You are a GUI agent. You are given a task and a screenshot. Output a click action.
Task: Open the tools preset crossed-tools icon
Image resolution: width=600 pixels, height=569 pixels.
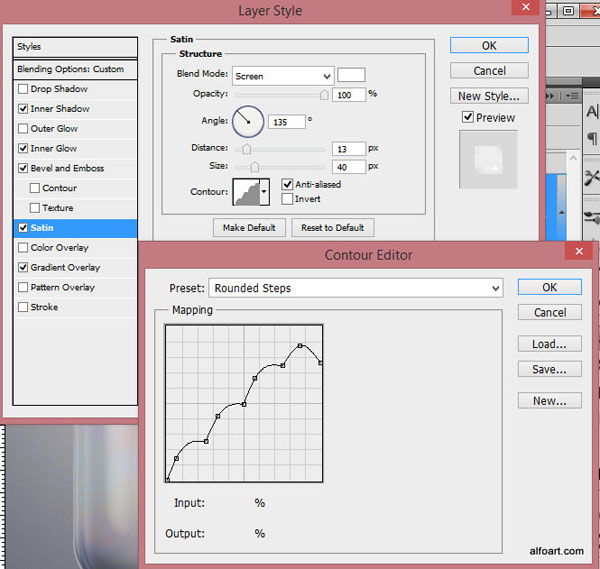tap(592, 178)
